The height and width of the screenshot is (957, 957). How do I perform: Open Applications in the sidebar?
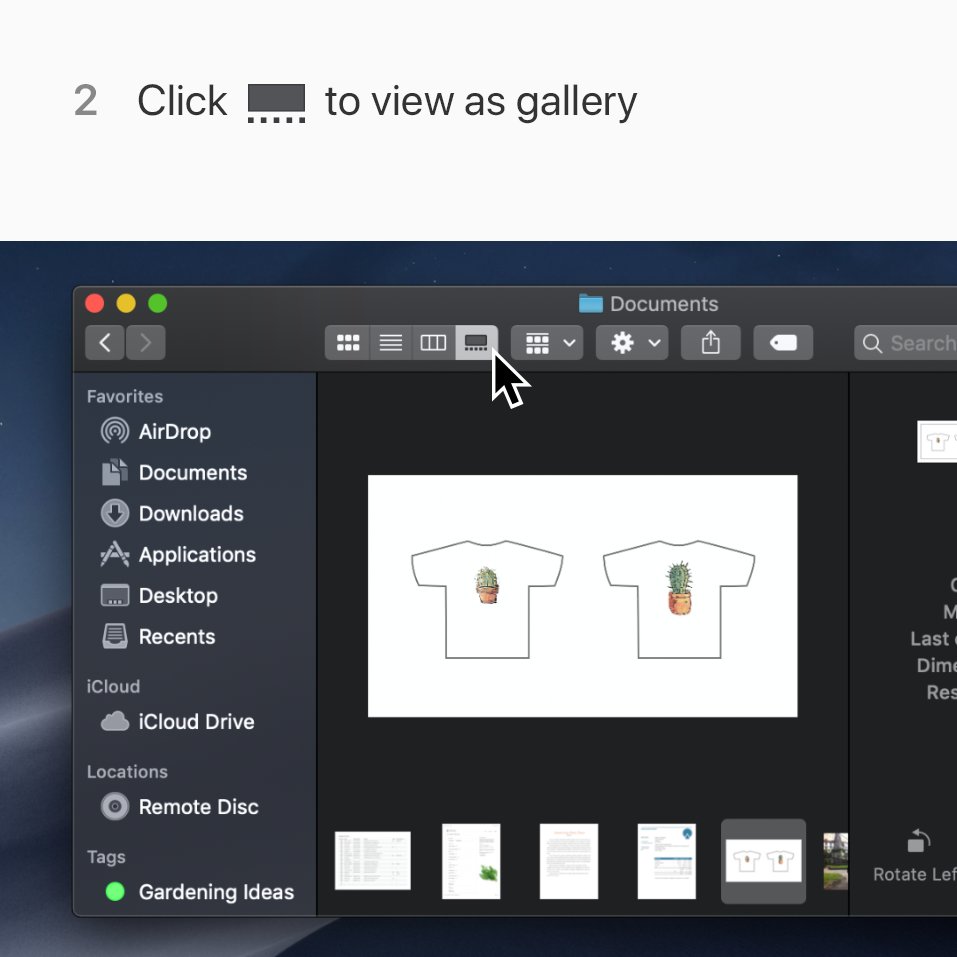pyautogui.click(x=197, y=554)
